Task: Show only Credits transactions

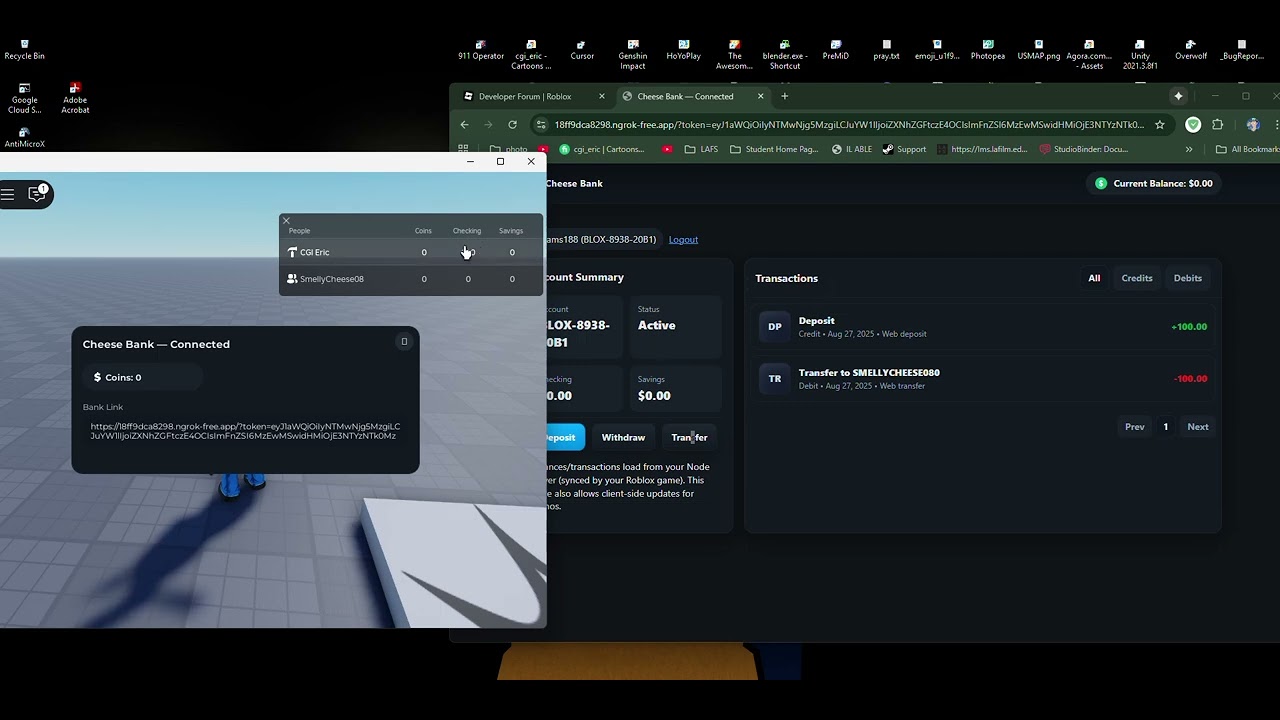Action: coord(1136,278)
